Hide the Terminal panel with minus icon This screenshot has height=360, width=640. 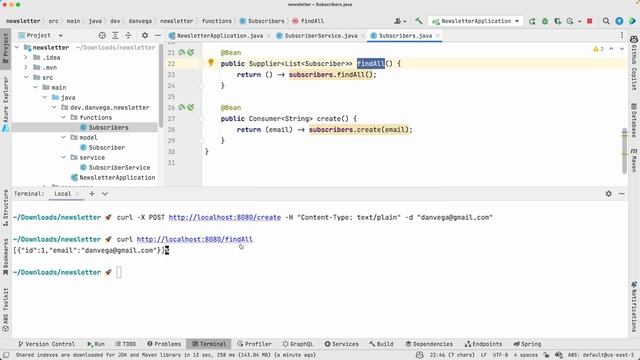tap(621, 193)
